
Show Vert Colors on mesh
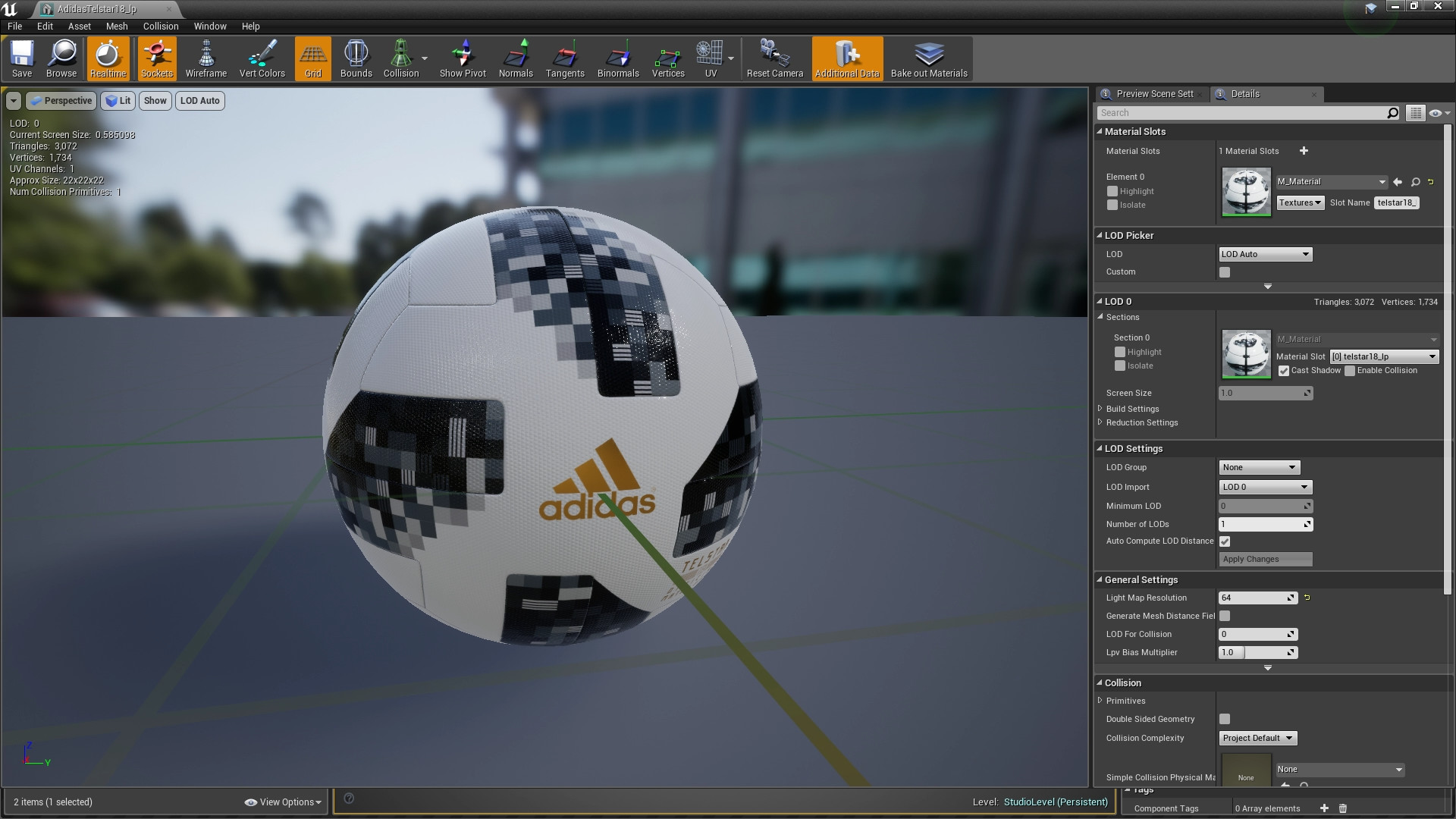pyautogui.click(x=262, y=59)
